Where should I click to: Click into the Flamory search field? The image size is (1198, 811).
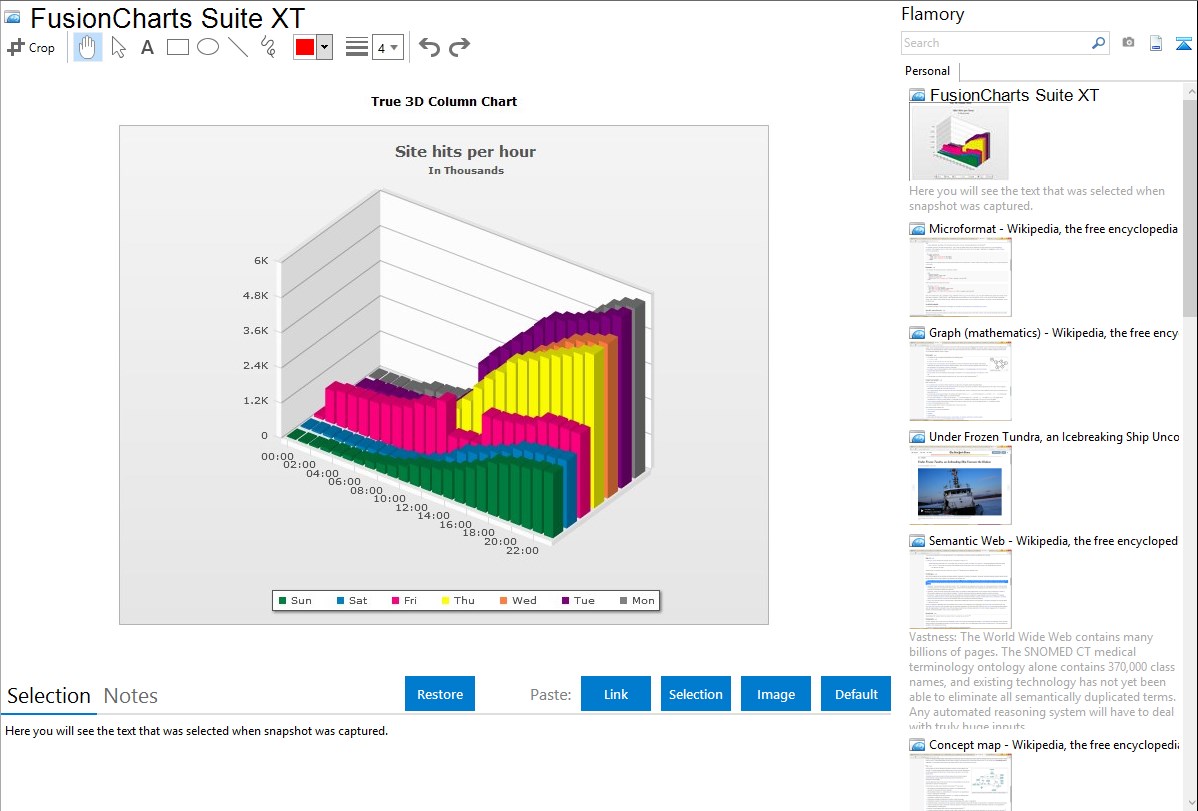pos(996,43)
